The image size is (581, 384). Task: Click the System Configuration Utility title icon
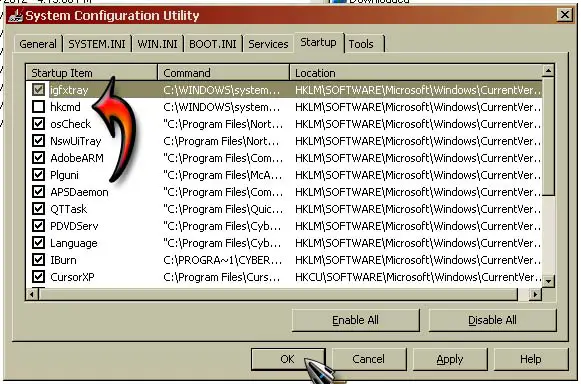click(x=16, y=16)
